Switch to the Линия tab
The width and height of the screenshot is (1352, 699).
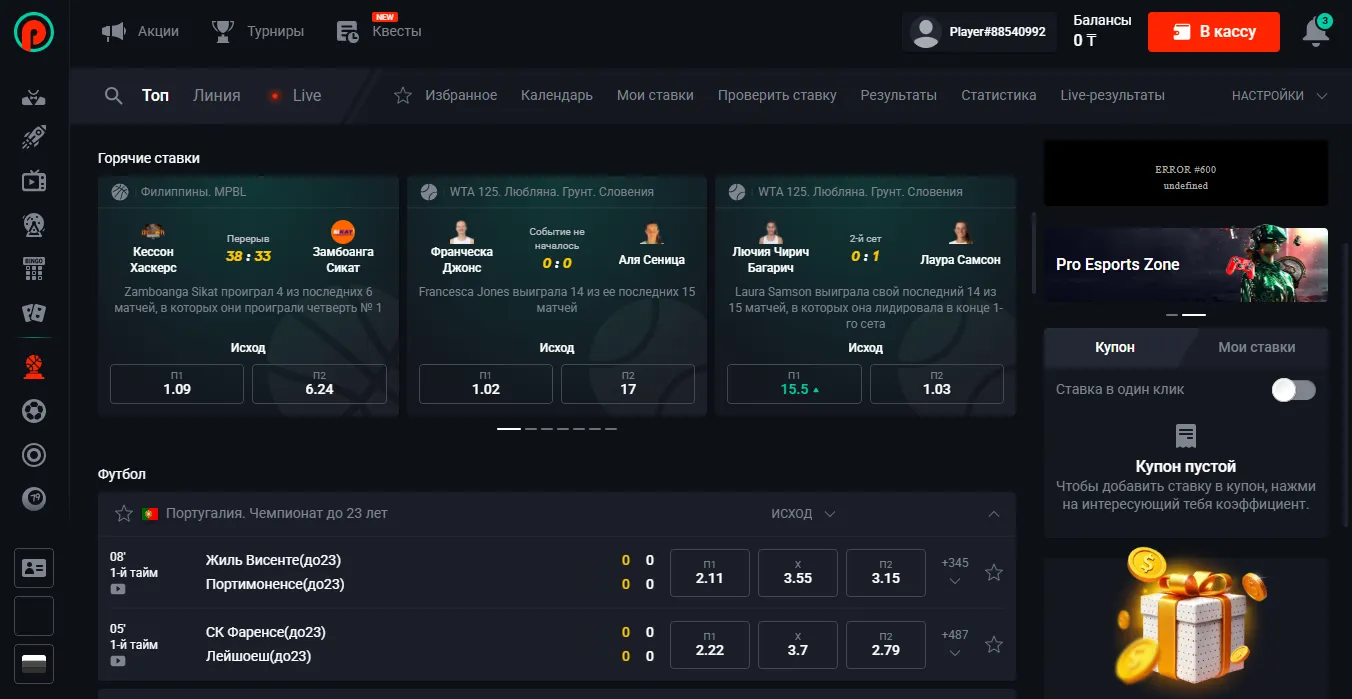[x=217, y=96]
